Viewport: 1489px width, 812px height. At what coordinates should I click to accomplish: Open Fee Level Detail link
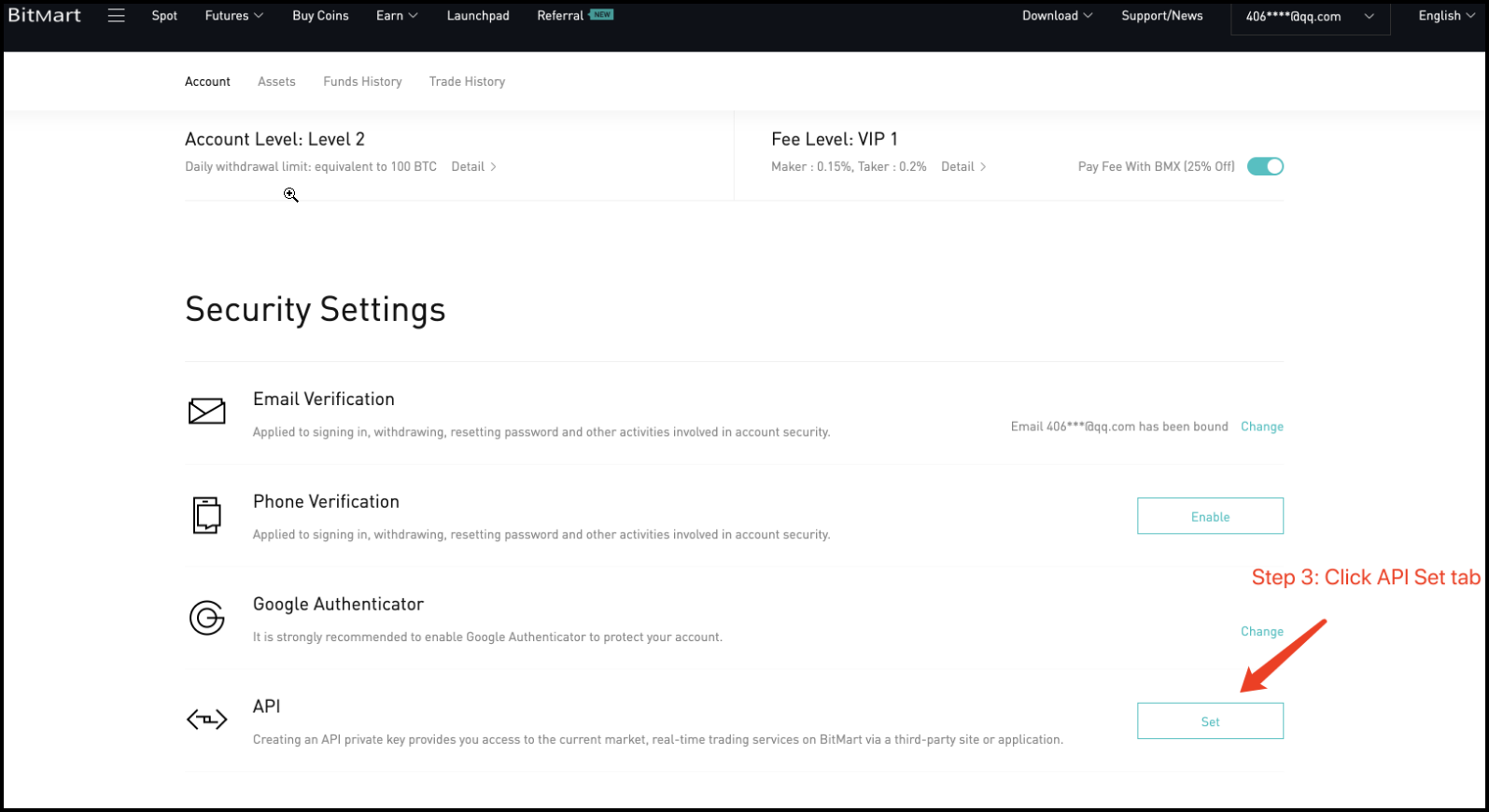962,167
